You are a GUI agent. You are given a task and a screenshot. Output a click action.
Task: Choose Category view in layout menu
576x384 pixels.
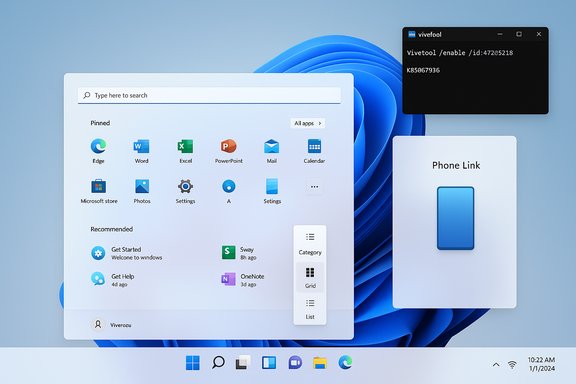click(310, 244)
